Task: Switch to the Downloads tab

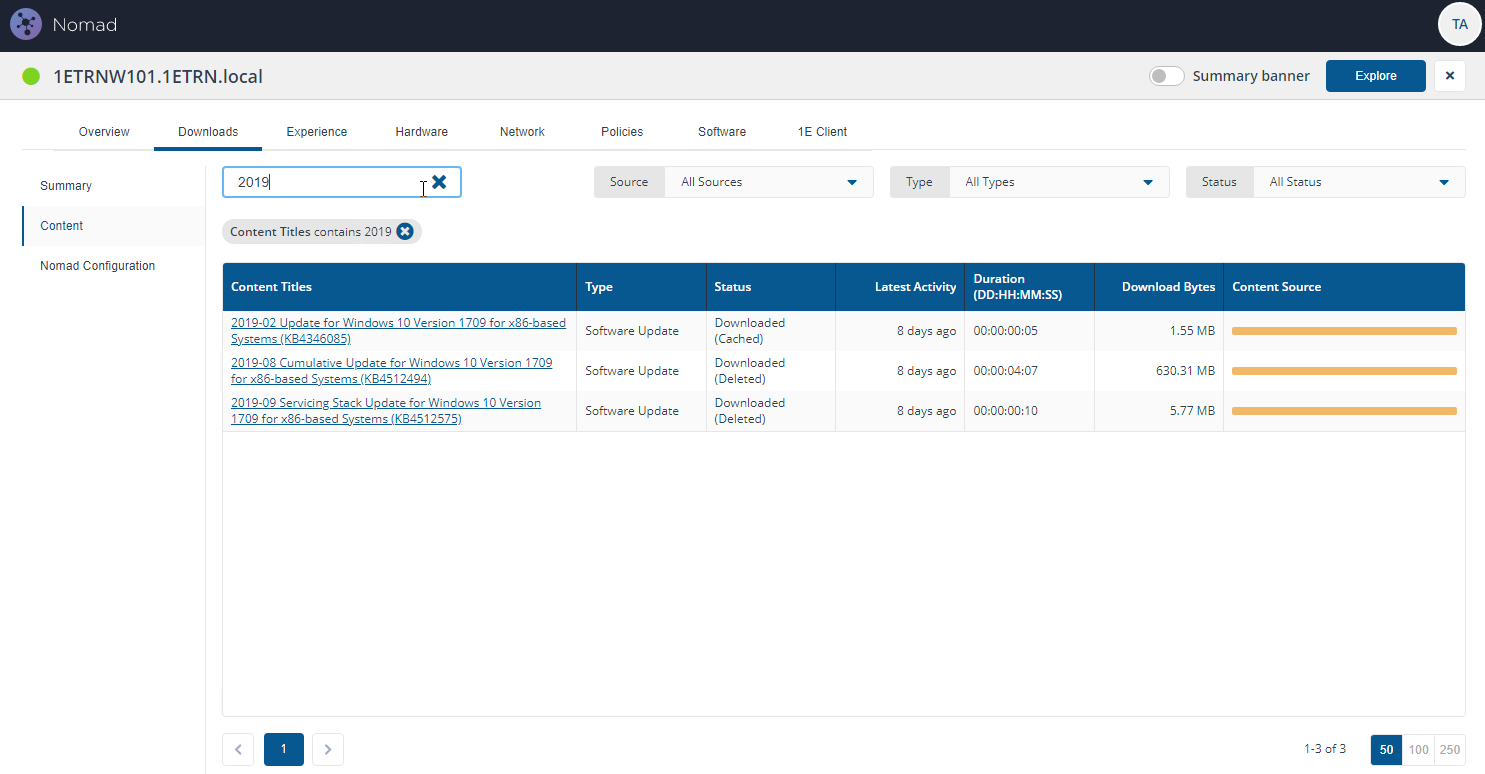Action: click(x=208, y=132)
